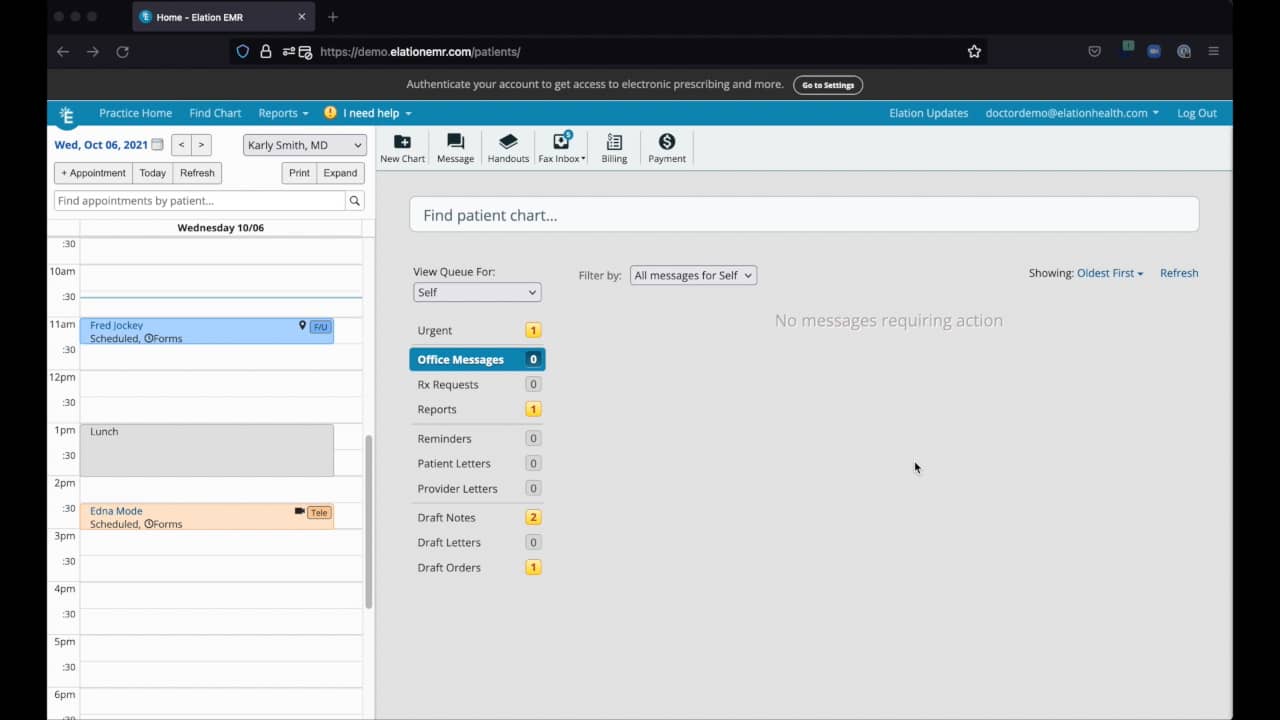Click the appointment search magnifier icon

click(354, 201)
